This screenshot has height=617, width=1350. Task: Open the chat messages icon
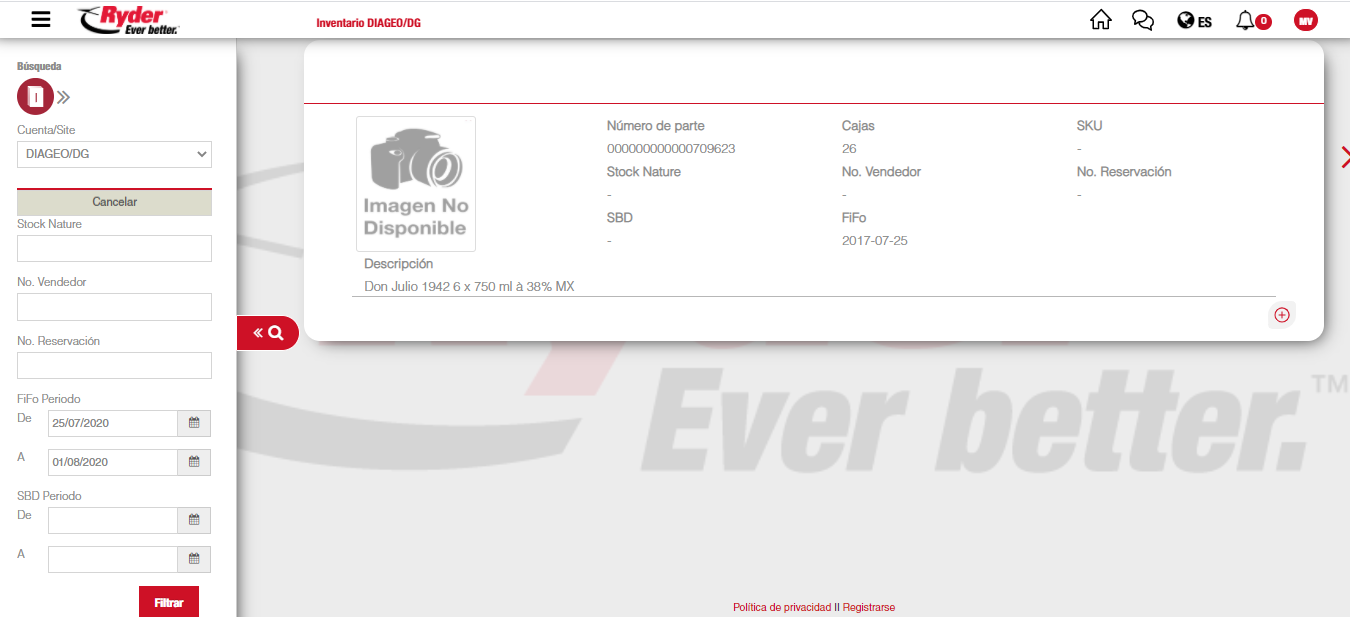1143,20
